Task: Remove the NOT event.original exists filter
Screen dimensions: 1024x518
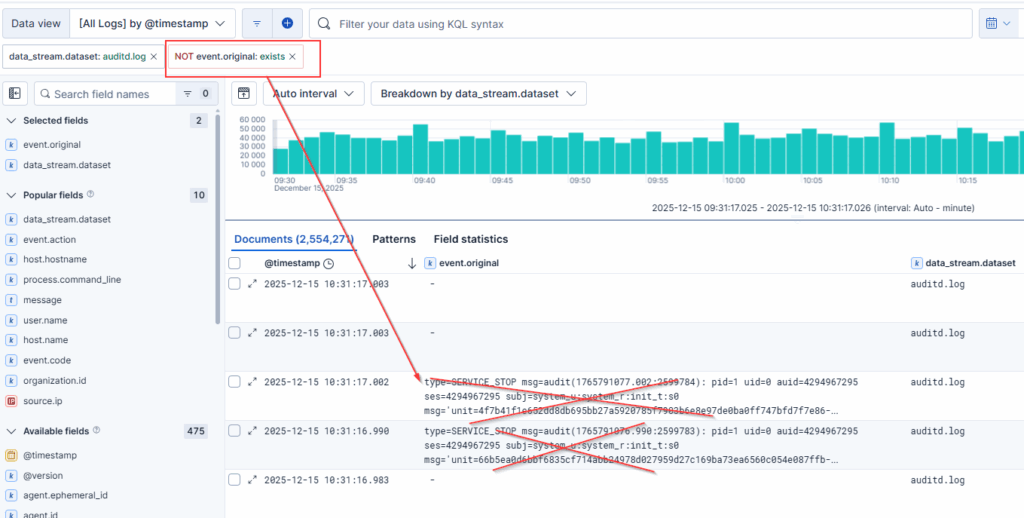Action: click(292, 57)
